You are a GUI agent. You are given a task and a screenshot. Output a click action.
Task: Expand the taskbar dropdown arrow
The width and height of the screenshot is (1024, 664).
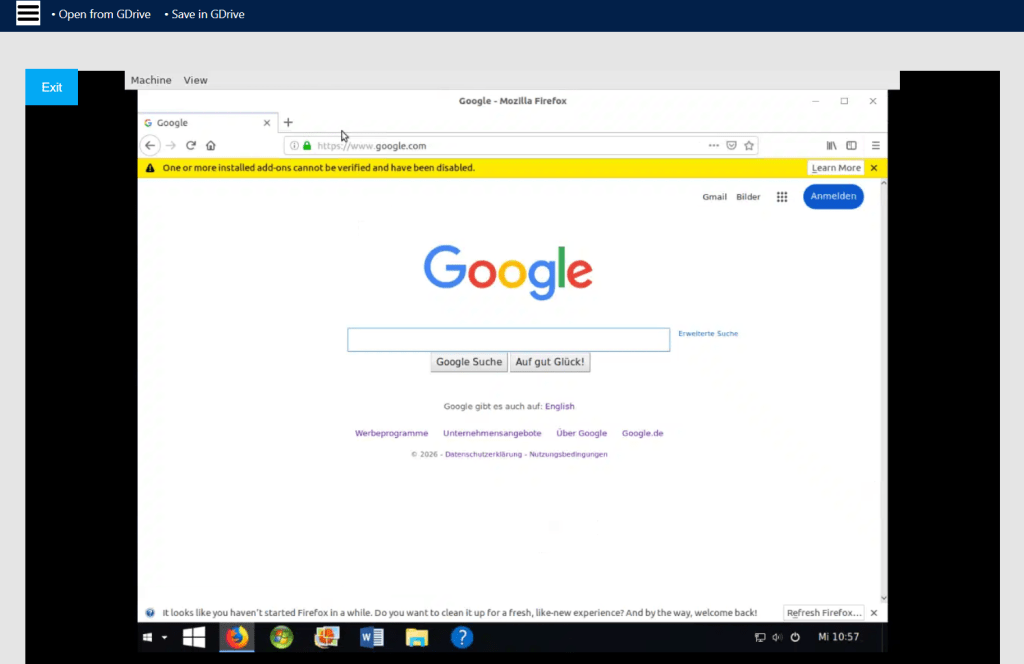click(x=165, y=637)
